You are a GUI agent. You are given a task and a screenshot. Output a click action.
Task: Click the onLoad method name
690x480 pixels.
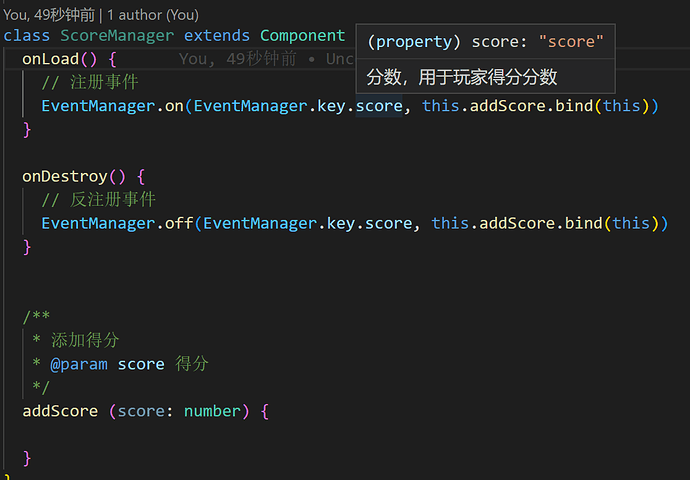(x=50, y=59)
